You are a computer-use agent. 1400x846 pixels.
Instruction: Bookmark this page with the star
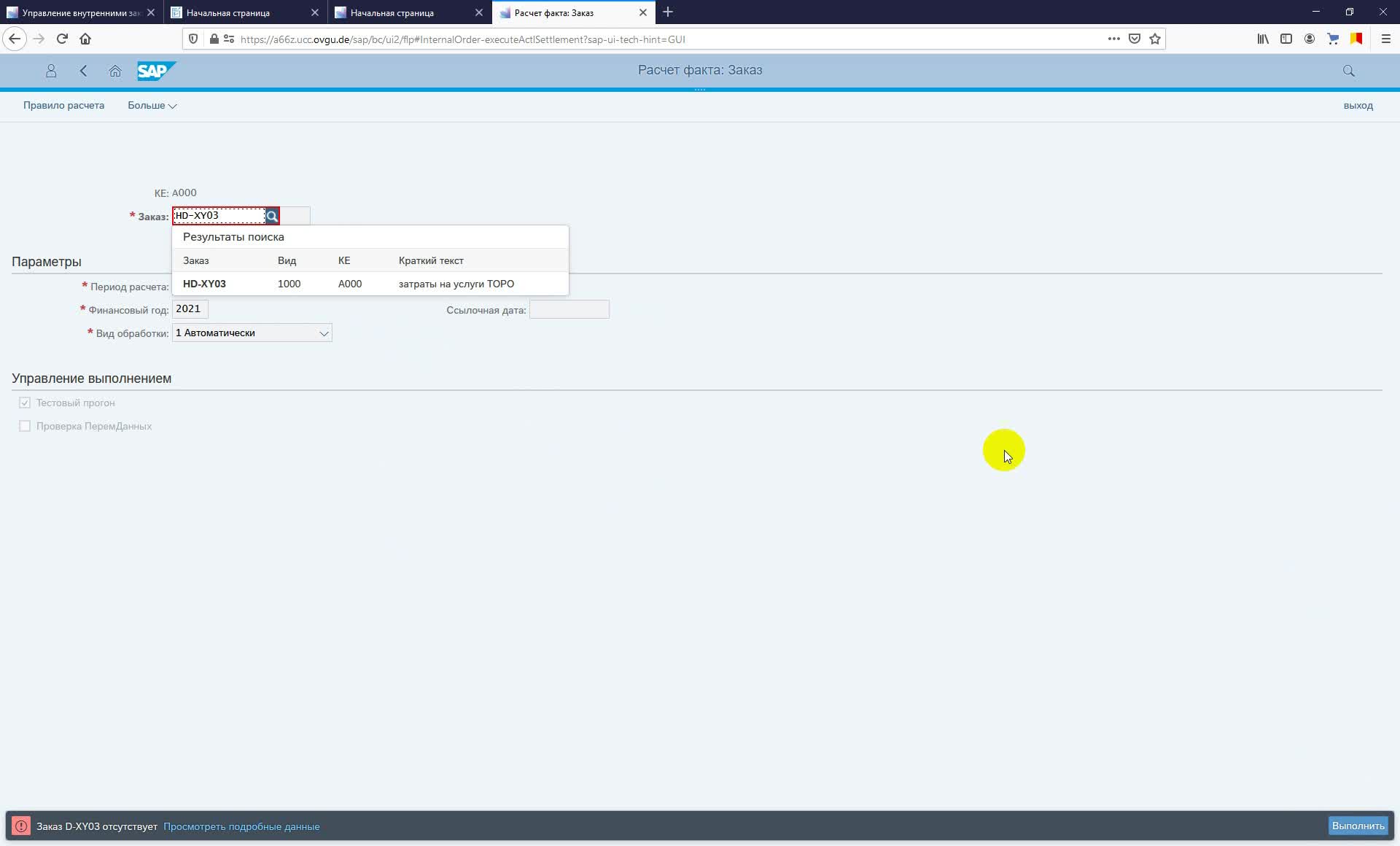1155,39
